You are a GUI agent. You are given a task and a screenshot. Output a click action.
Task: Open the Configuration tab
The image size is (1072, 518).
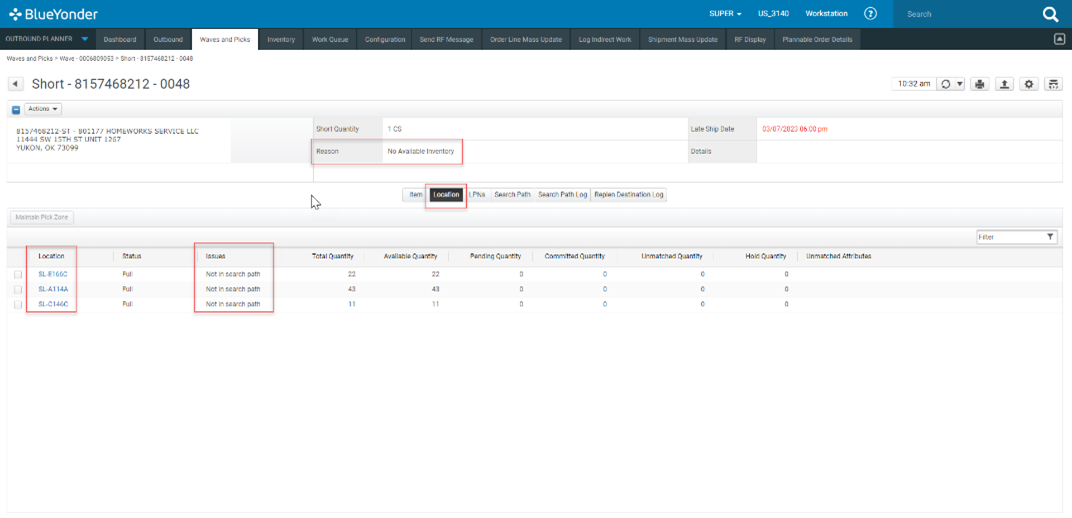click(x=385, y=40)
